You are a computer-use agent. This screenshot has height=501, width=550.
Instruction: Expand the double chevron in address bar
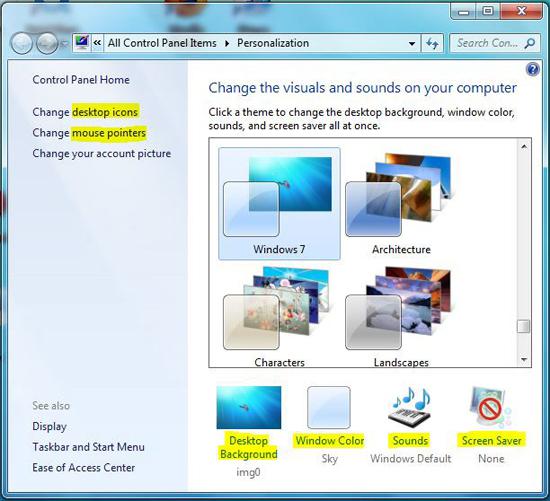(x=97, y=43)
